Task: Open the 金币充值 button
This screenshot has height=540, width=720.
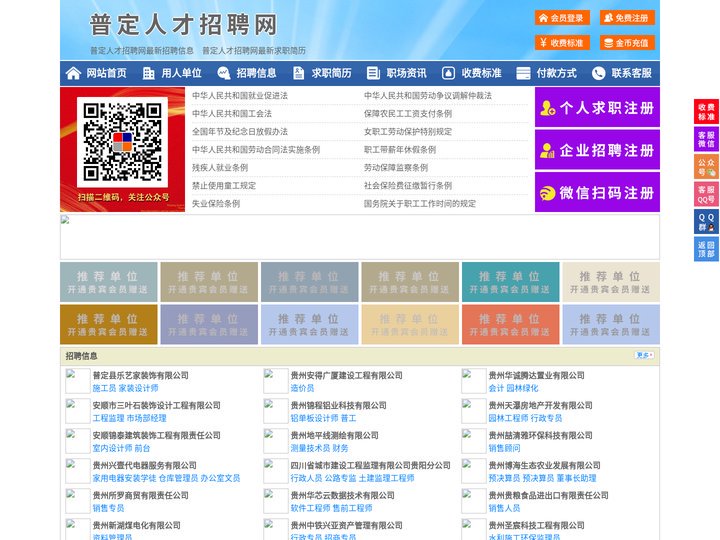Action: 627,43
